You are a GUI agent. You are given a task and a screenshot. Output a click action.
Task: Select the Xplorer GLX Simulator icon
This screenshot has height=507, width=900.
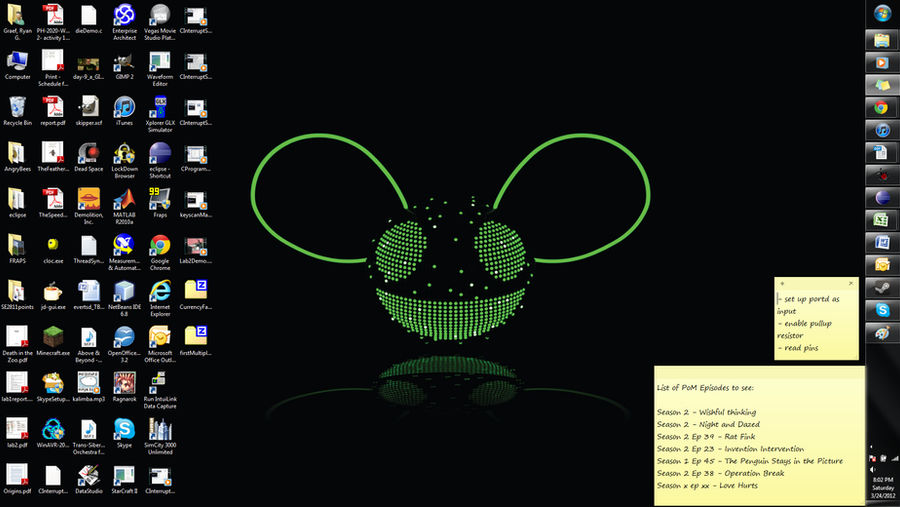(x=160, y=114)
